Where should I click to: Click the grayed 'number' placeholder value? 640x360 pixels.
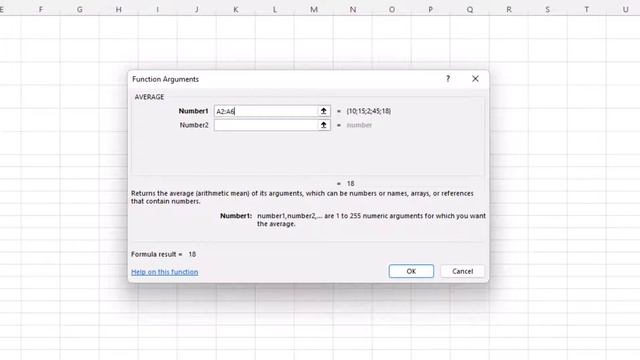359,125
